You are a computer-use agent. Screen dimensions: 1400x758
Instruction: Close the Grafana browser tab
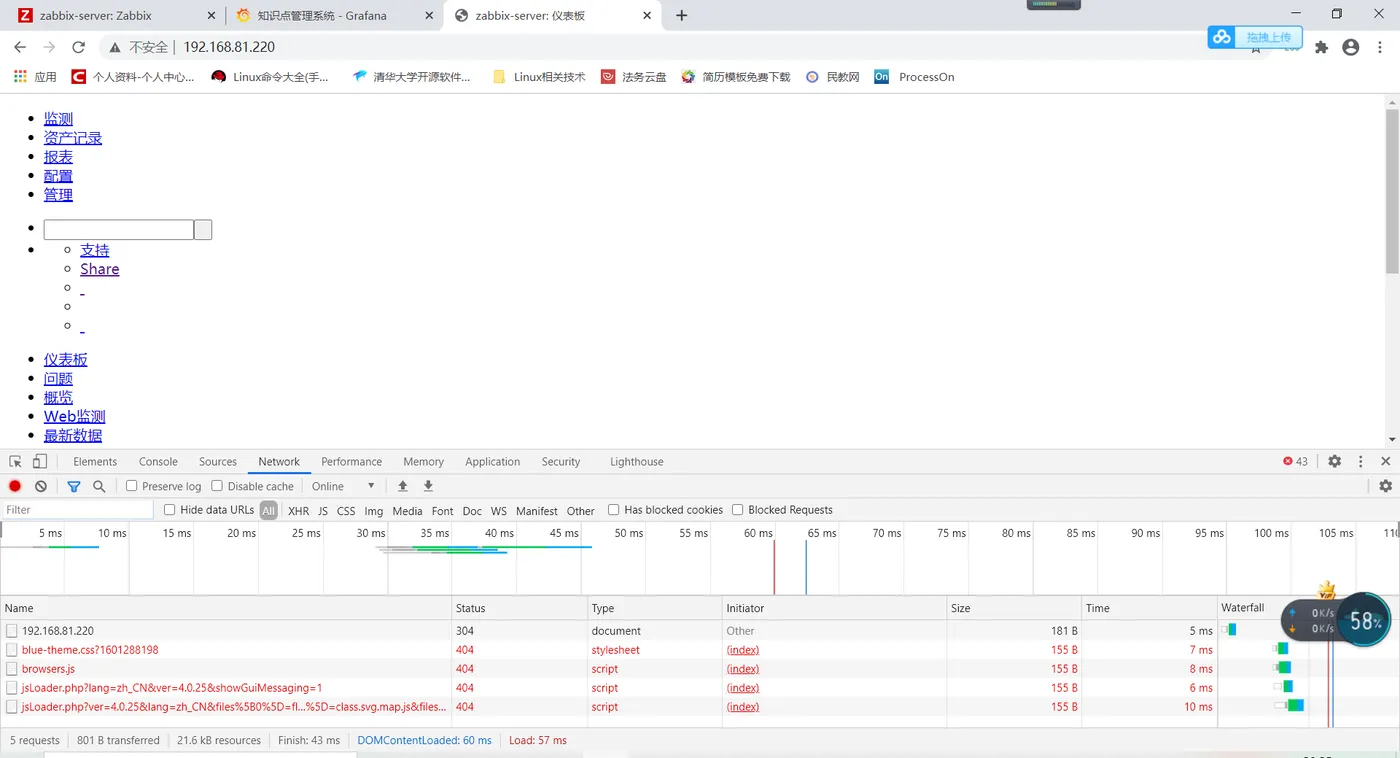[x=429, y=15]
